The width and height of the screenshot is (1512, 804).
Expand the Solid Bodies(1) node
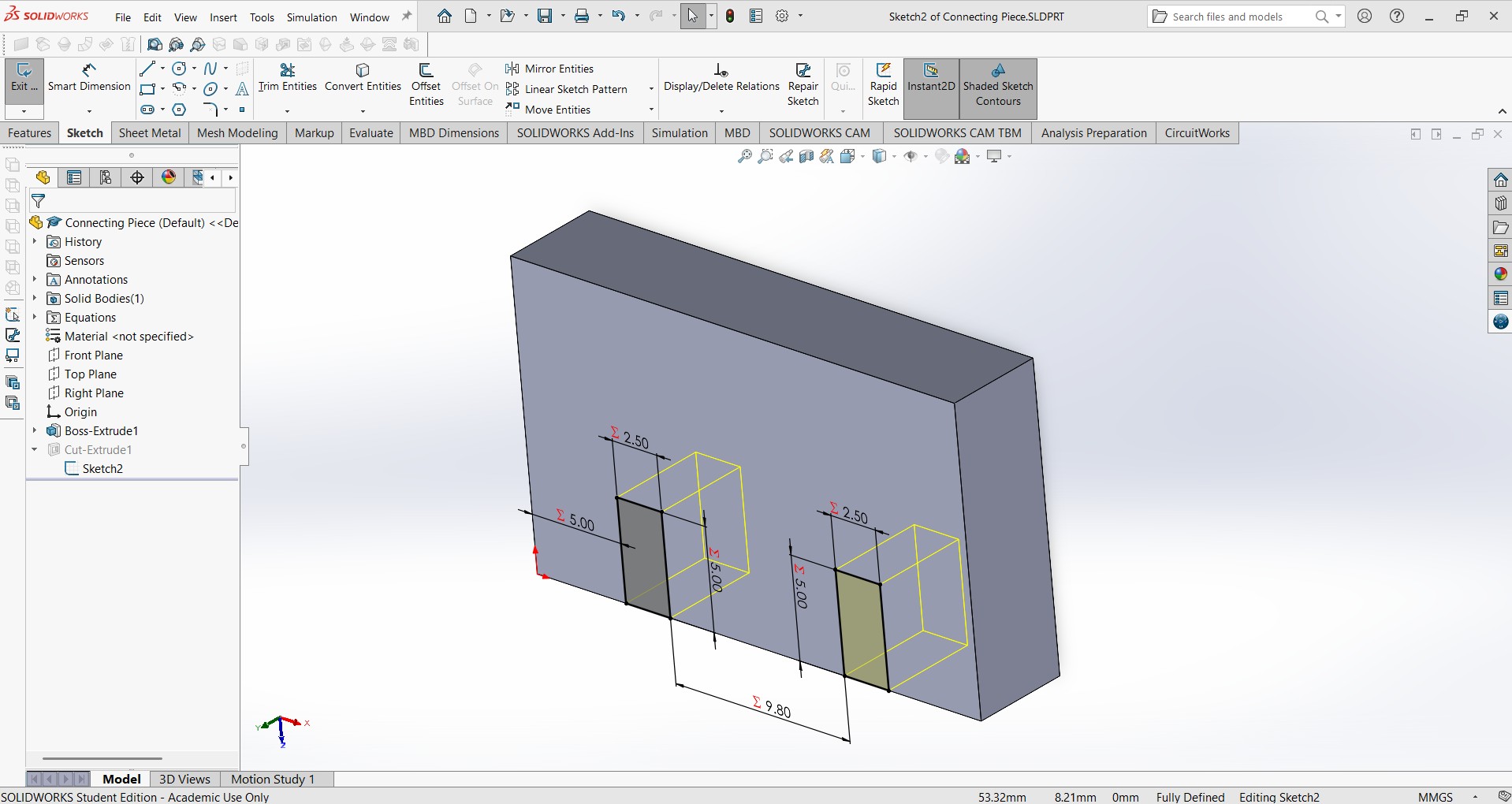tap(35, 299)
